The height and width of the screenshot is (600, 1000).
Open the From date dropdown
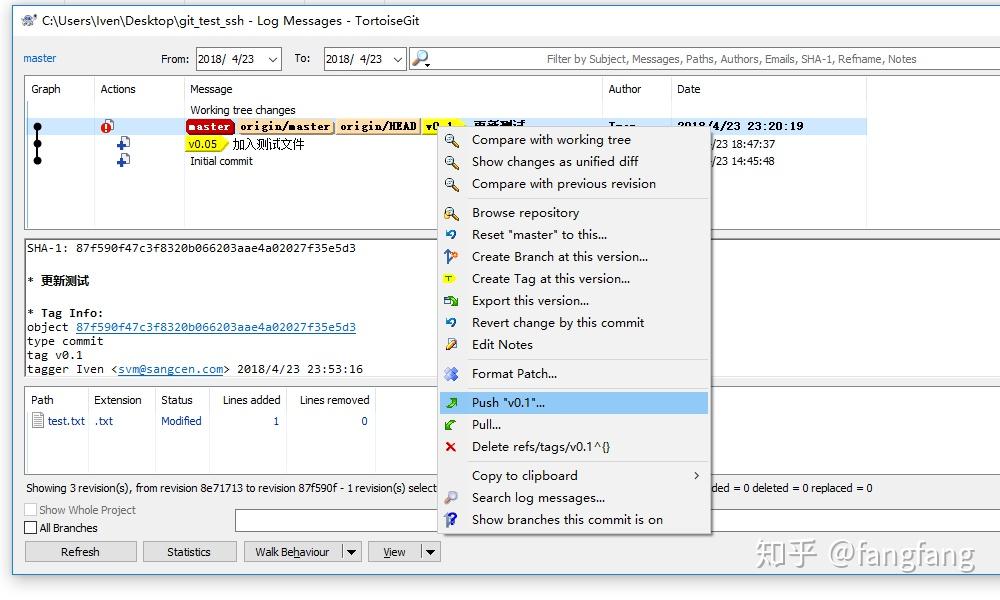tap(273, 59)
